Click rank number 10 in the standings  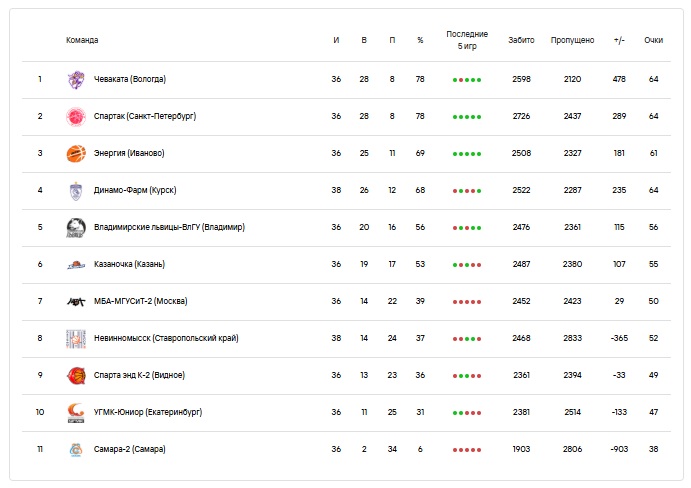[x=40, y=413]
